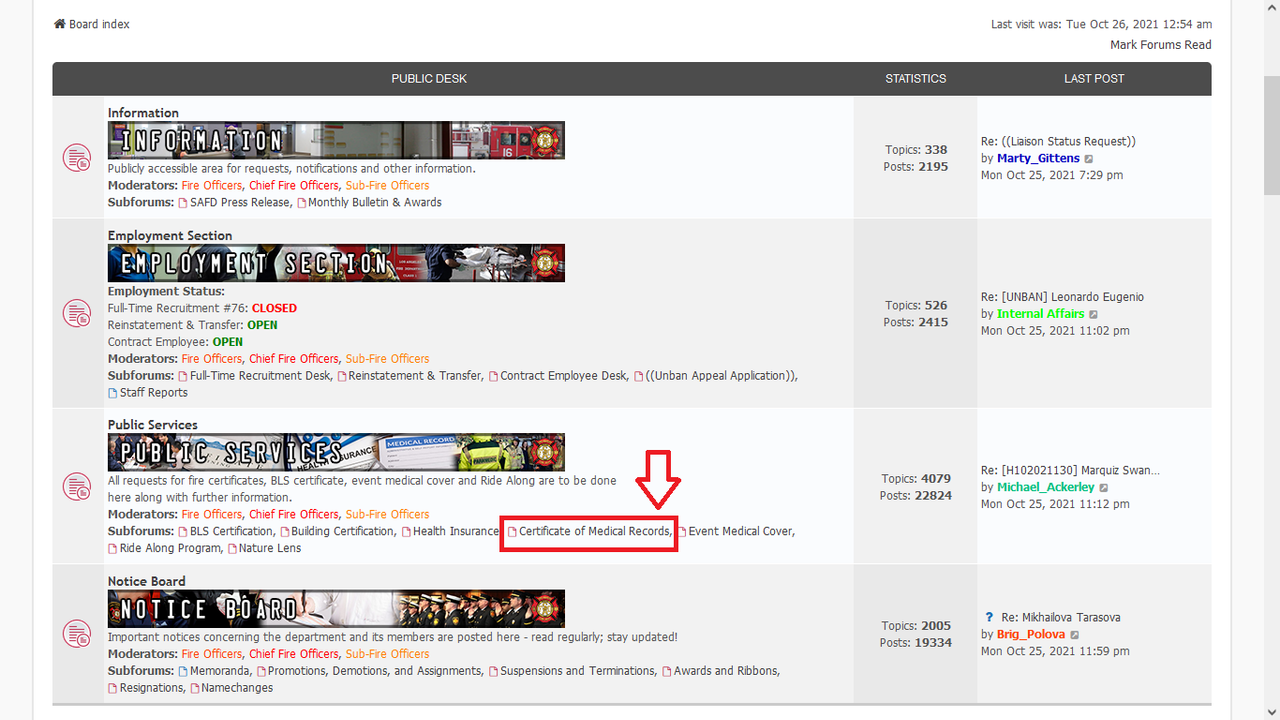The width and height of the screenshot is (1280, 720).
Task: Click the INFORMATION banner image
Action: tap(336, 140)
